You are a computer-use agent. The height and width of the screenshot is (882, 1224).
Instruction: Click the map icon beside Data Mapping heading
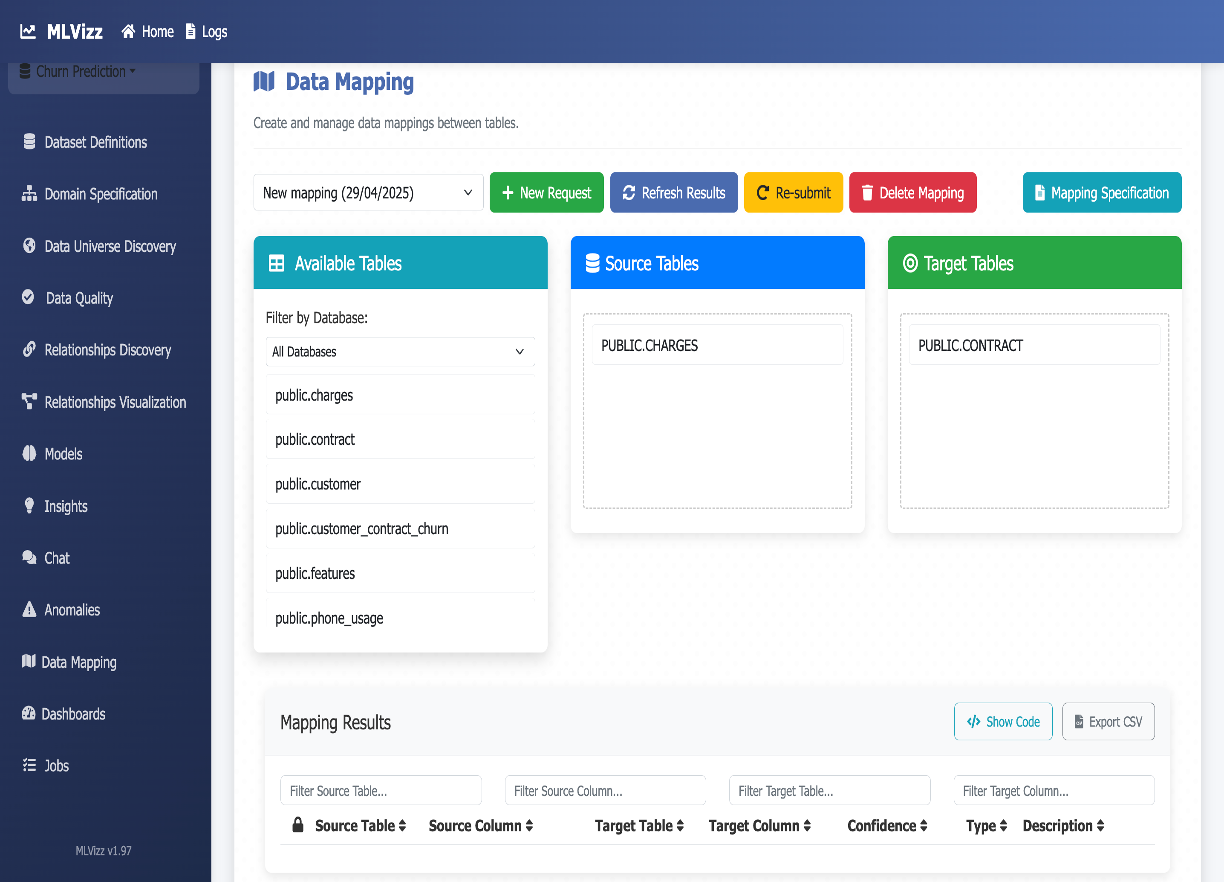[263, 81]
